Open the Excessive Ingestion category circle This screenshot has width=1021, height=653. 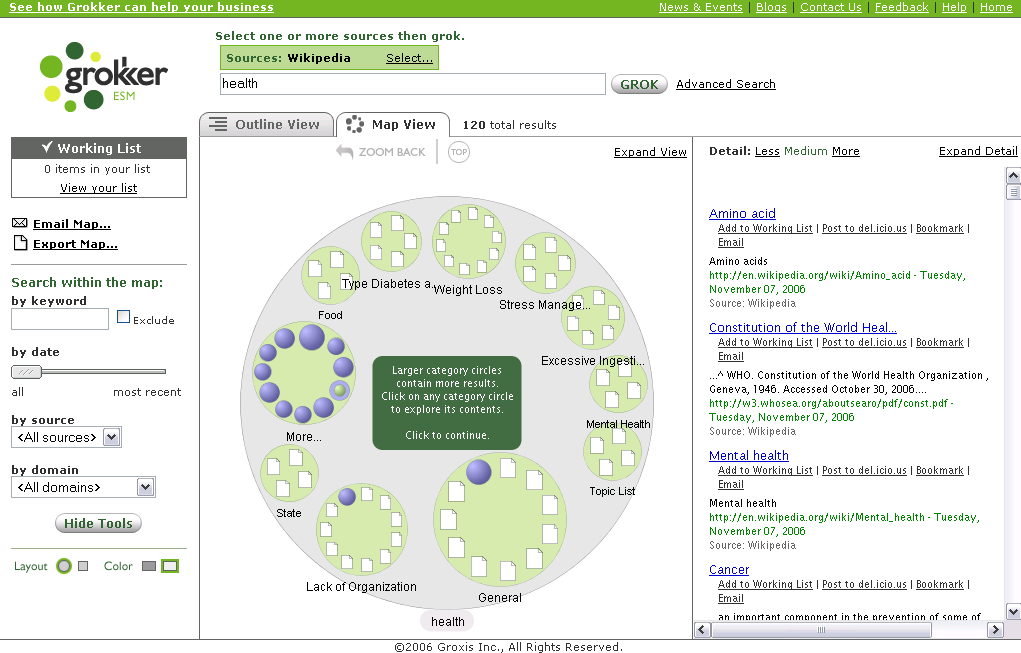pyautogui.click(x=593, y=318)
